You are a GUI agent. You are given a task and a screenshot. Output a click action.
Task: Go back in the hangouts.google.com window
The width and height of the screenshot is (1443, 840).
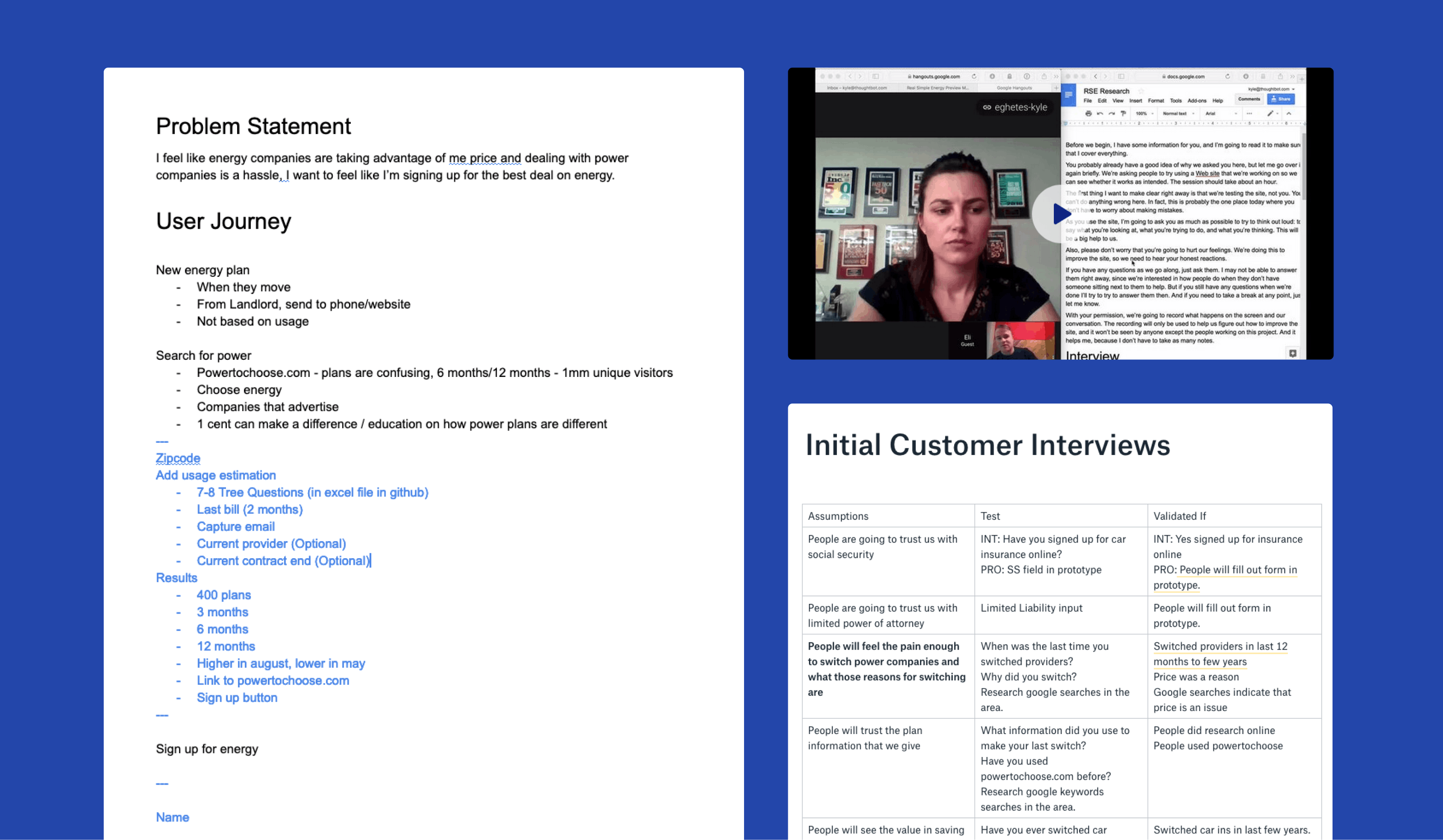850,77
